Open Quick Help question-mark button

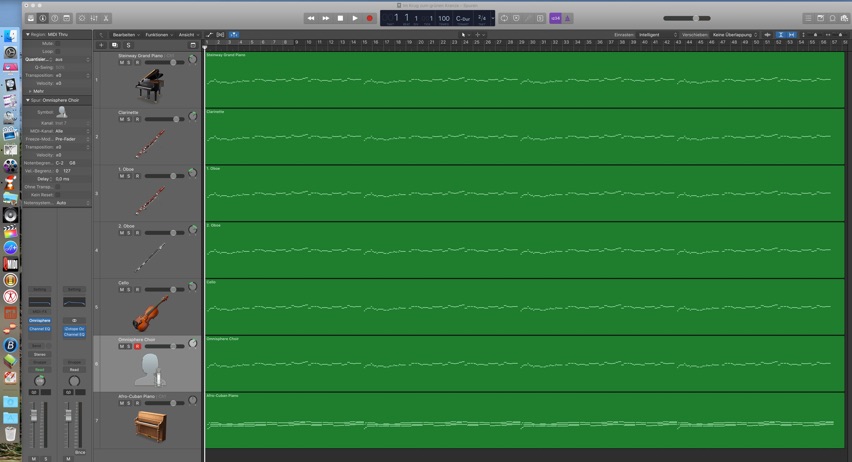54,18
